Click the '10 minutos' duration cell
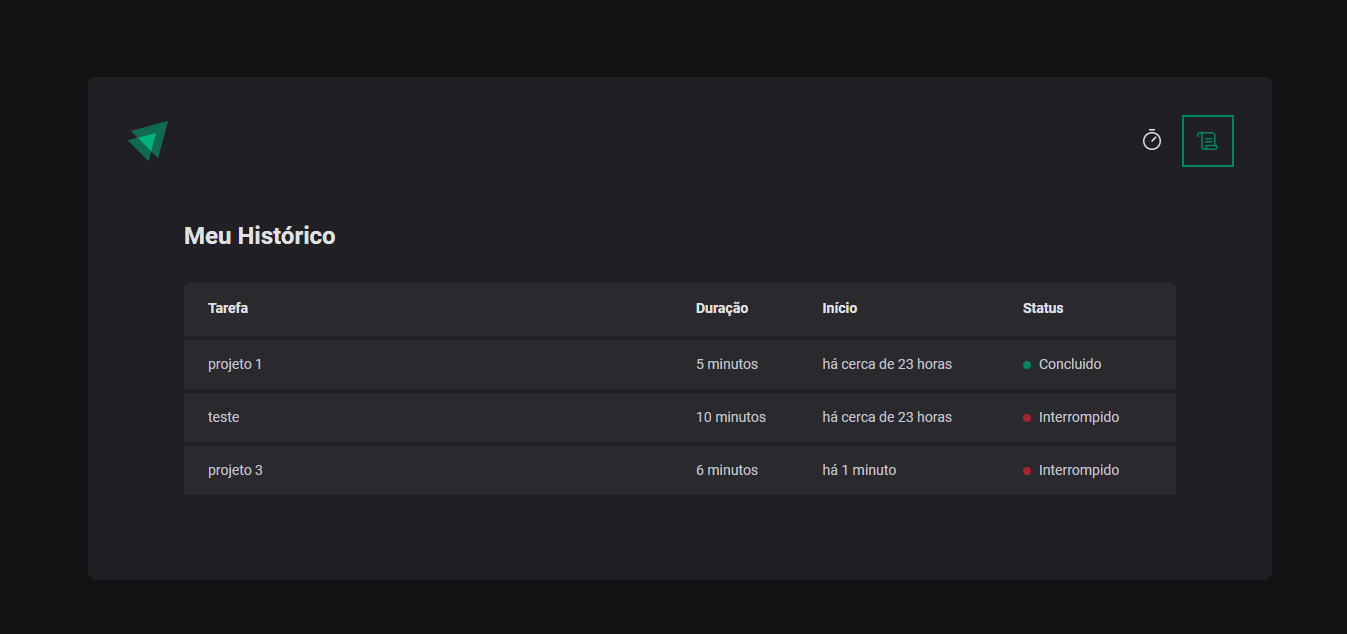This screenshot has height=634, width=1347. (x=731, y=417)
